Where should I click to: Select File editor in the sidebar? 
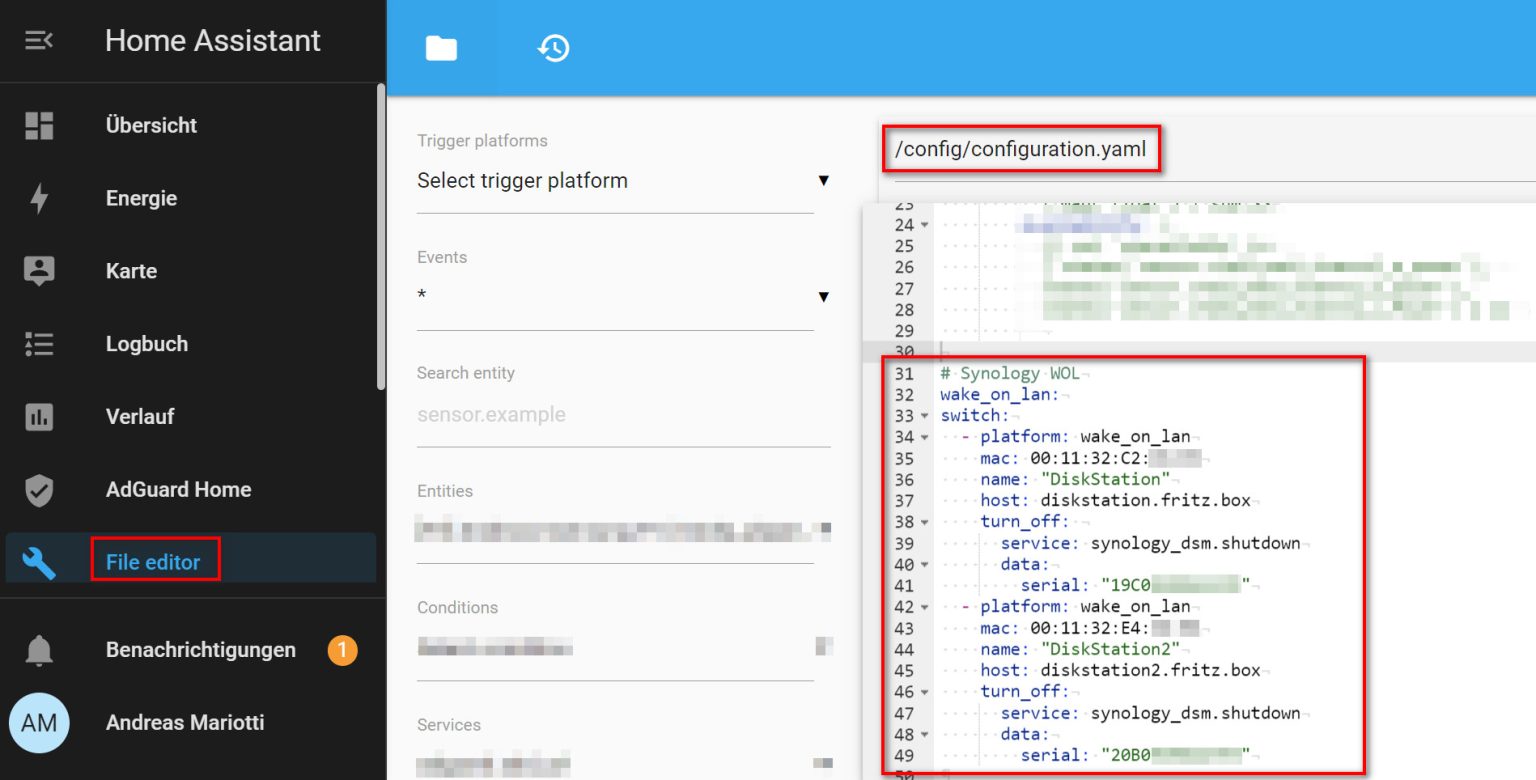[x=155, y=562]
